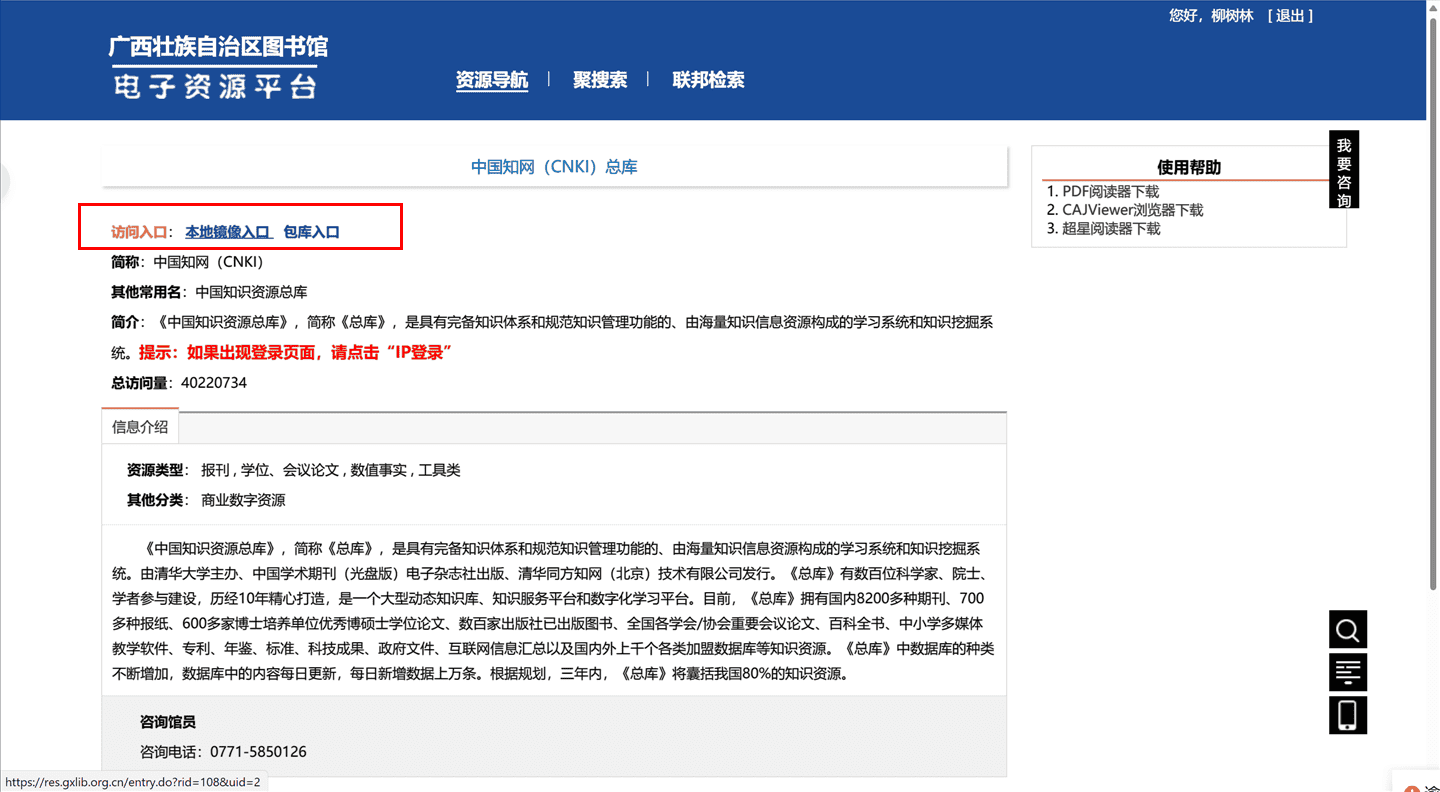
Task: Go to 聚搜索 in the top menu
Action: [x=600, y=80]
